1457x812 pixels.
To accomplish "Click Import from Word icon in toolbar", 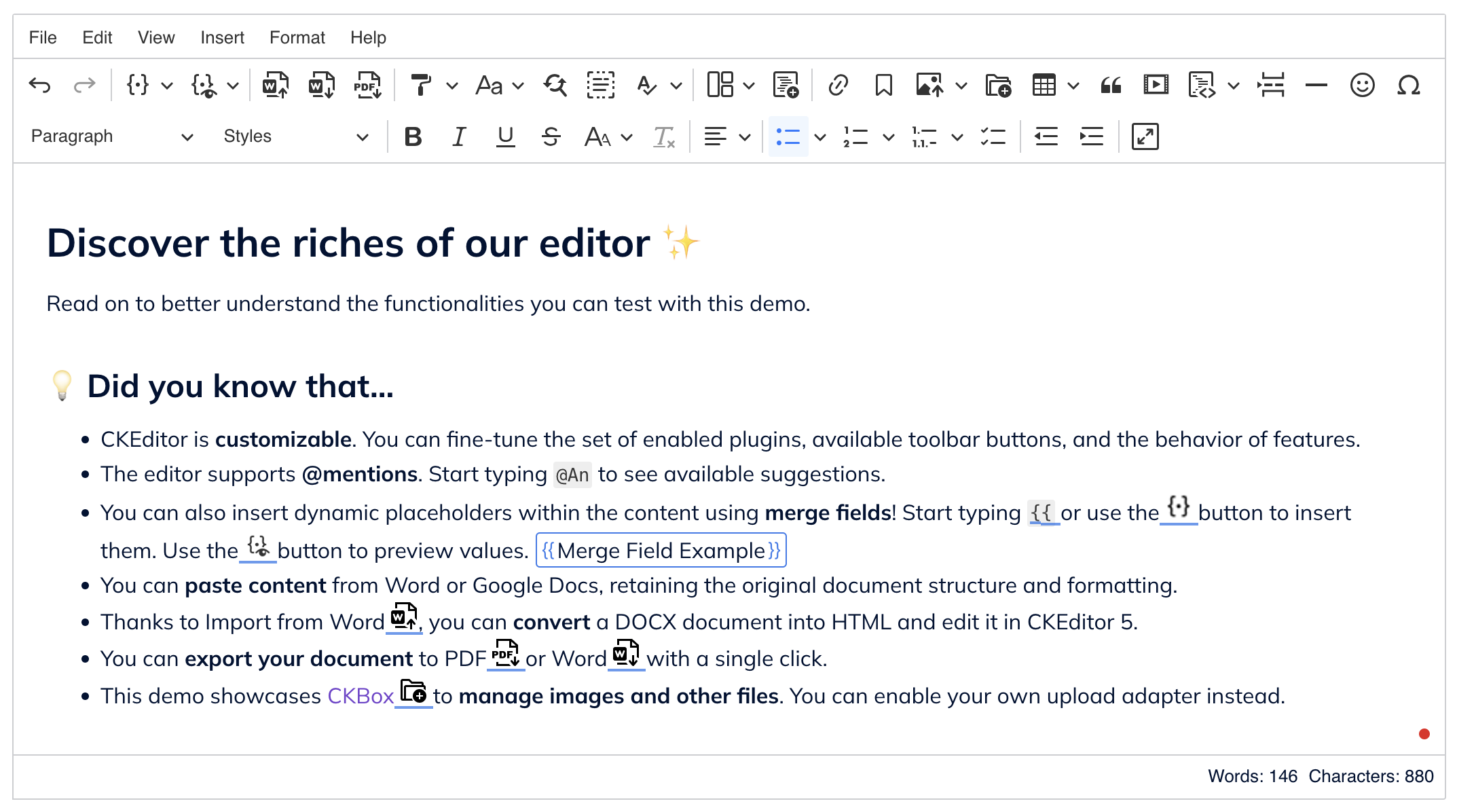I will (276, 86).
